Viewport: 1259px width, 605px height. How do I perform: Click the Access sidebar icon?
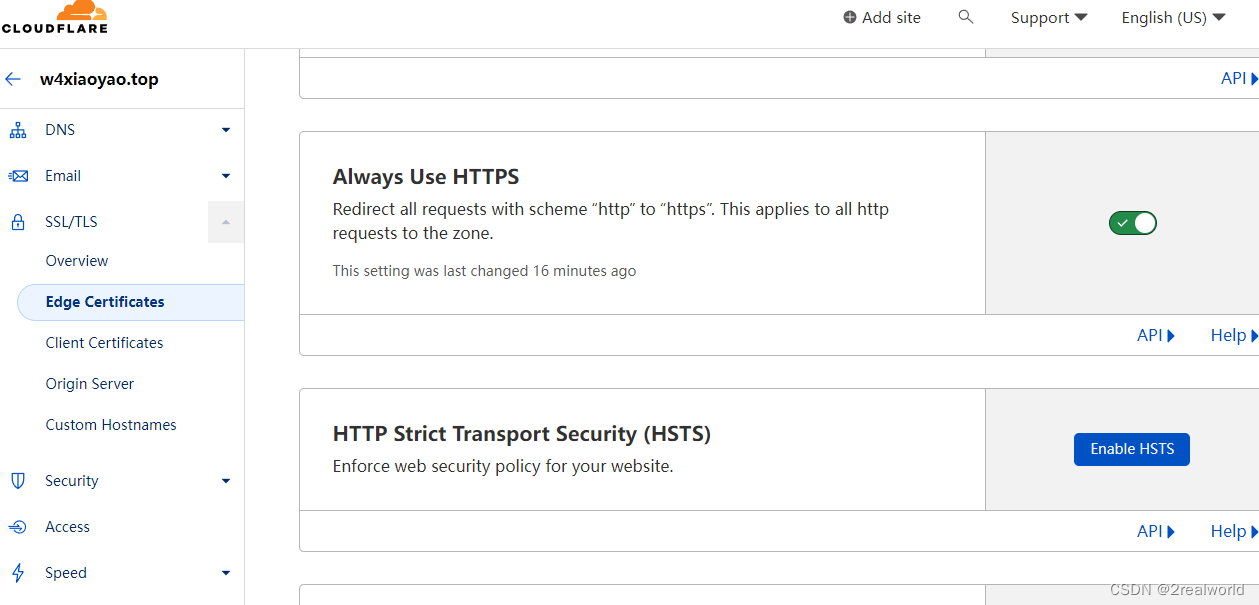(x=18, y=527)
